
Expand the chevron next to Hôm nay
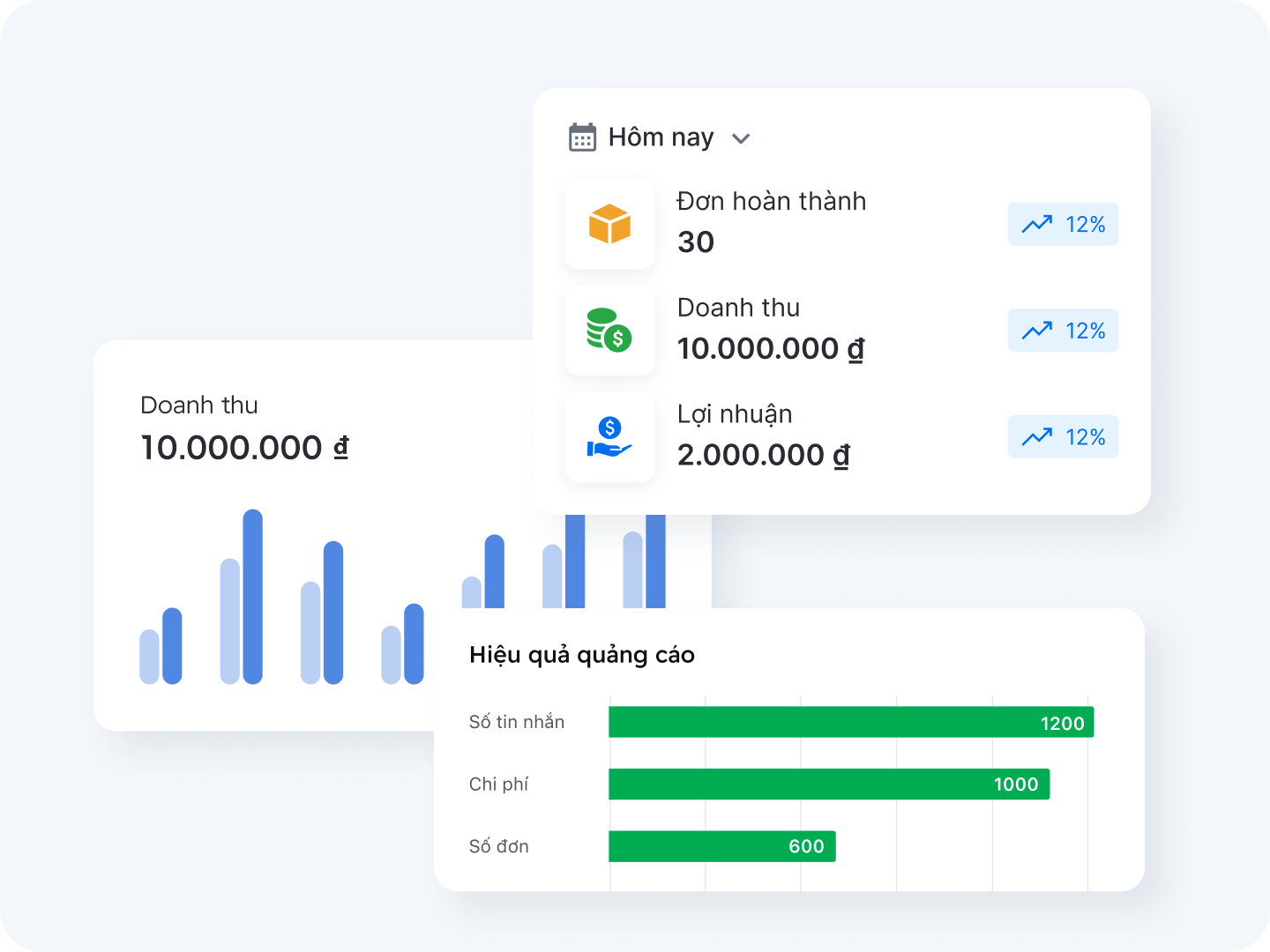click(x=741, y=138)
